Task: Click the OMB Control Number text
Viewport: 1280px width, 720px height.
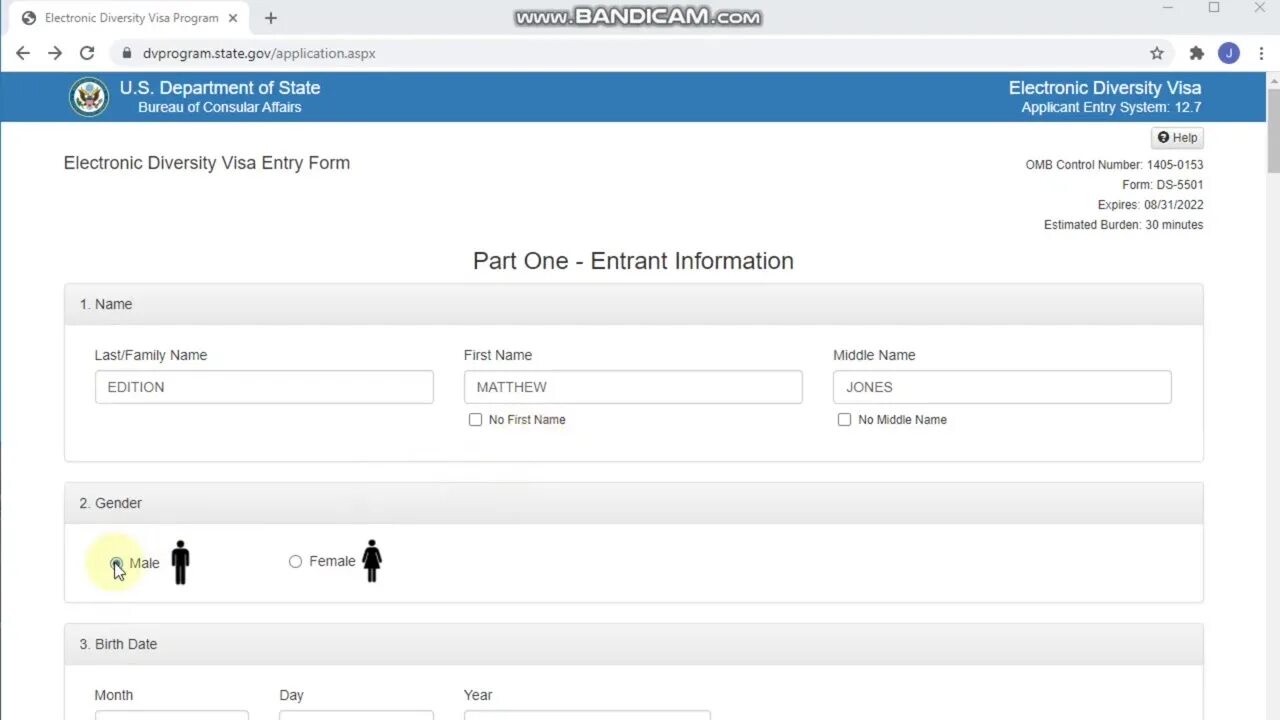Action: [1114, 165]
